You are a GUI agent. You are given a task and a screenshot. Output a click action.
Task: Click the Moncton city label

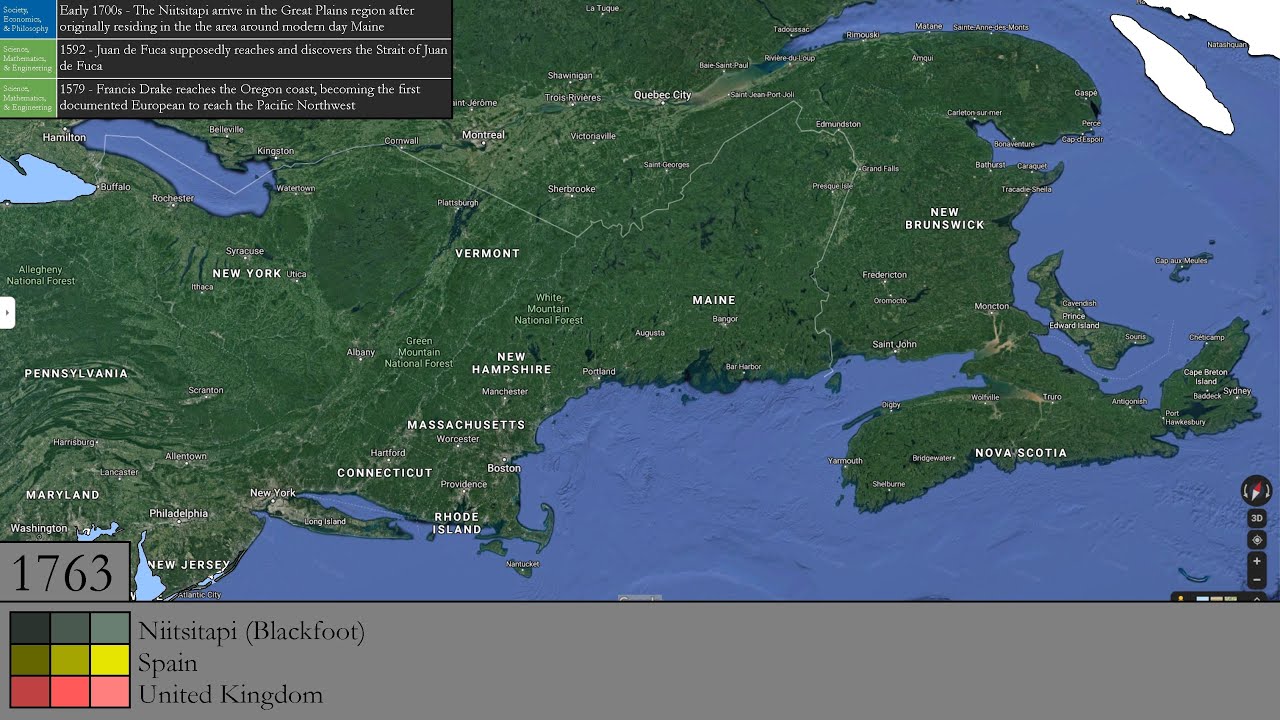coord(992,306)
